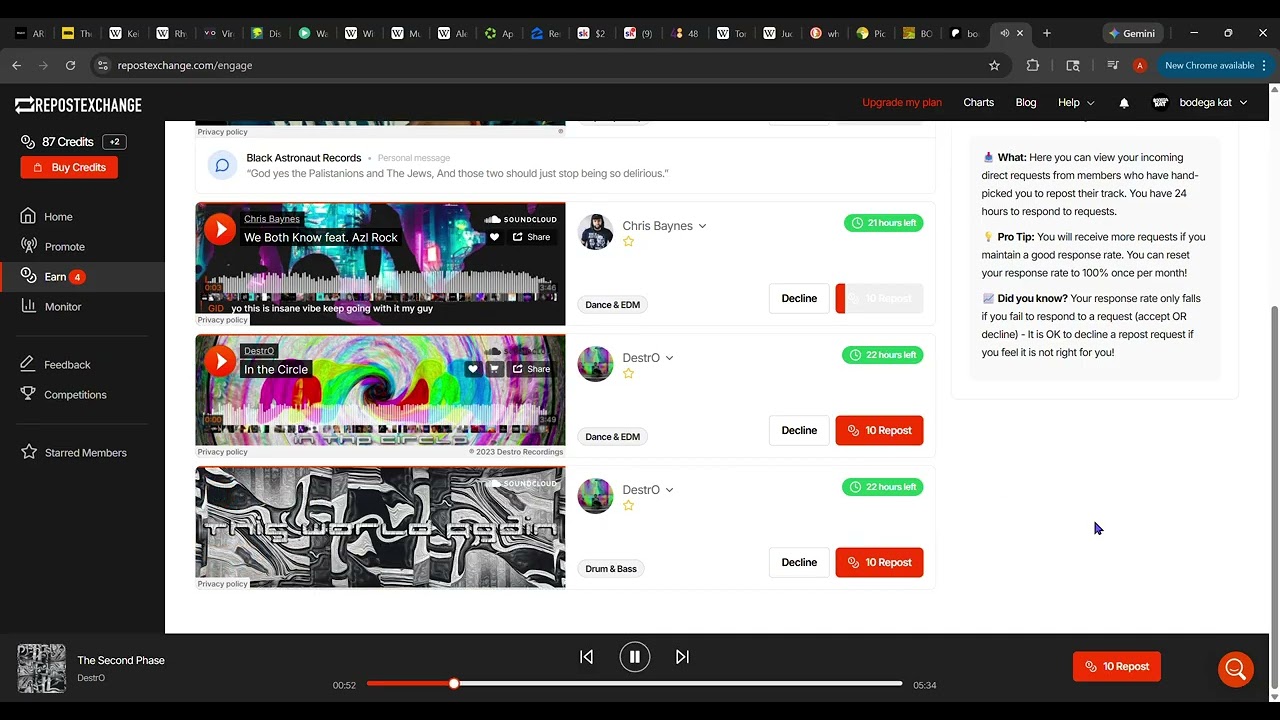Open Chrome profile avatar A

pyautogui.click(x=1140, y=65)
